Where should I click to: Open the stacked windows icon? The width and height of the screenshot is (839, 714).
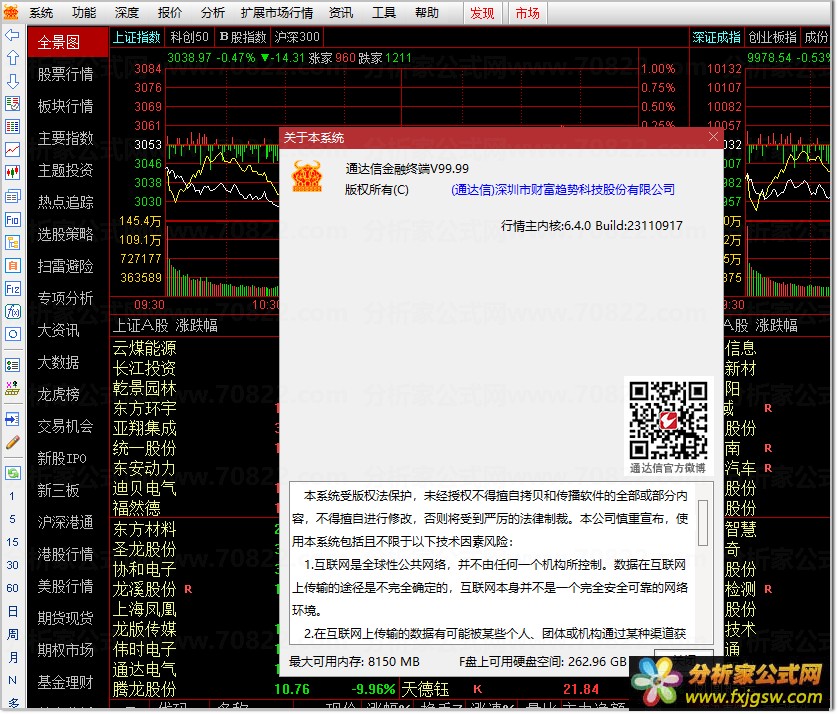12,196
